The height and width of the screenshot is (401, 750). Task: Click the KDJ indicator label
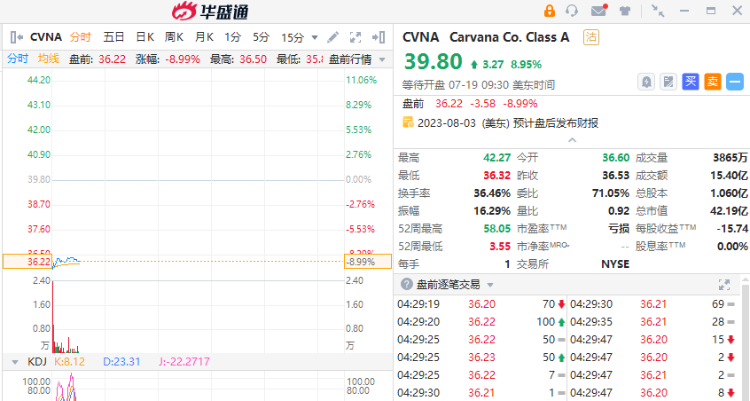point(37,361)
